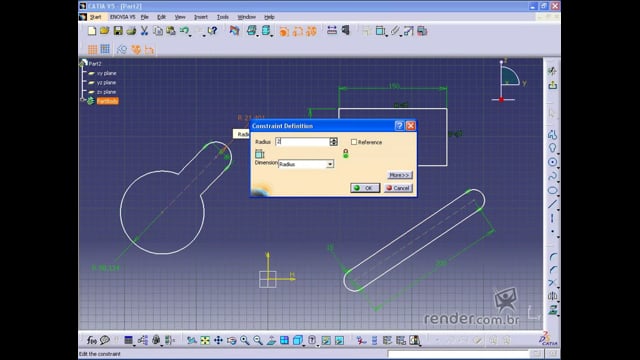Click the Radius spinner arrows
640x360 pixels.
[x=333, y=141]
